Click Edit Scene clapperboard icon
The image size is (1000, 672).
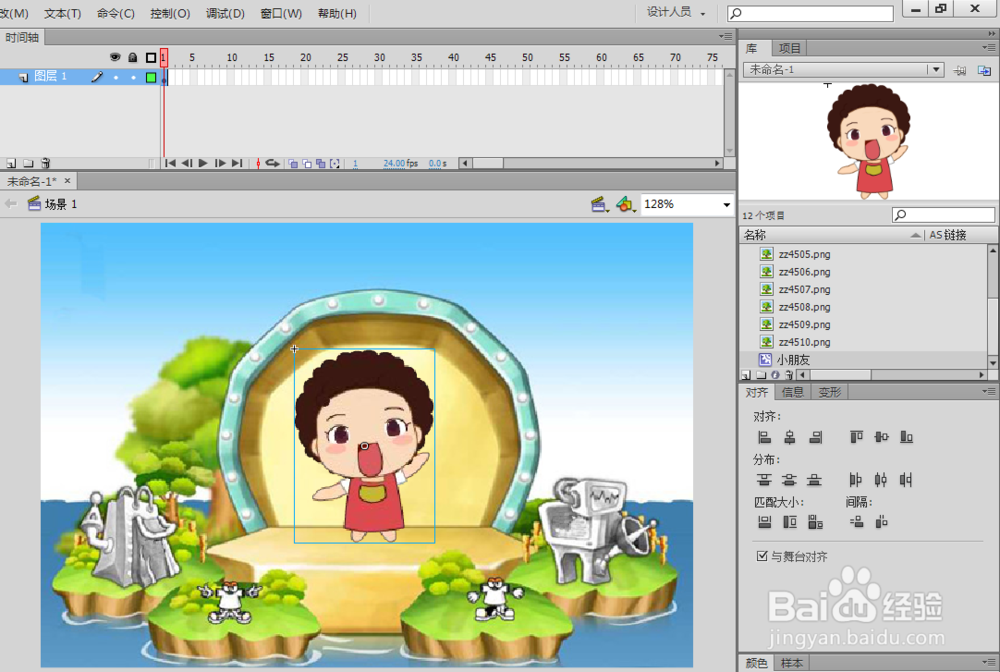pos(598,204)
